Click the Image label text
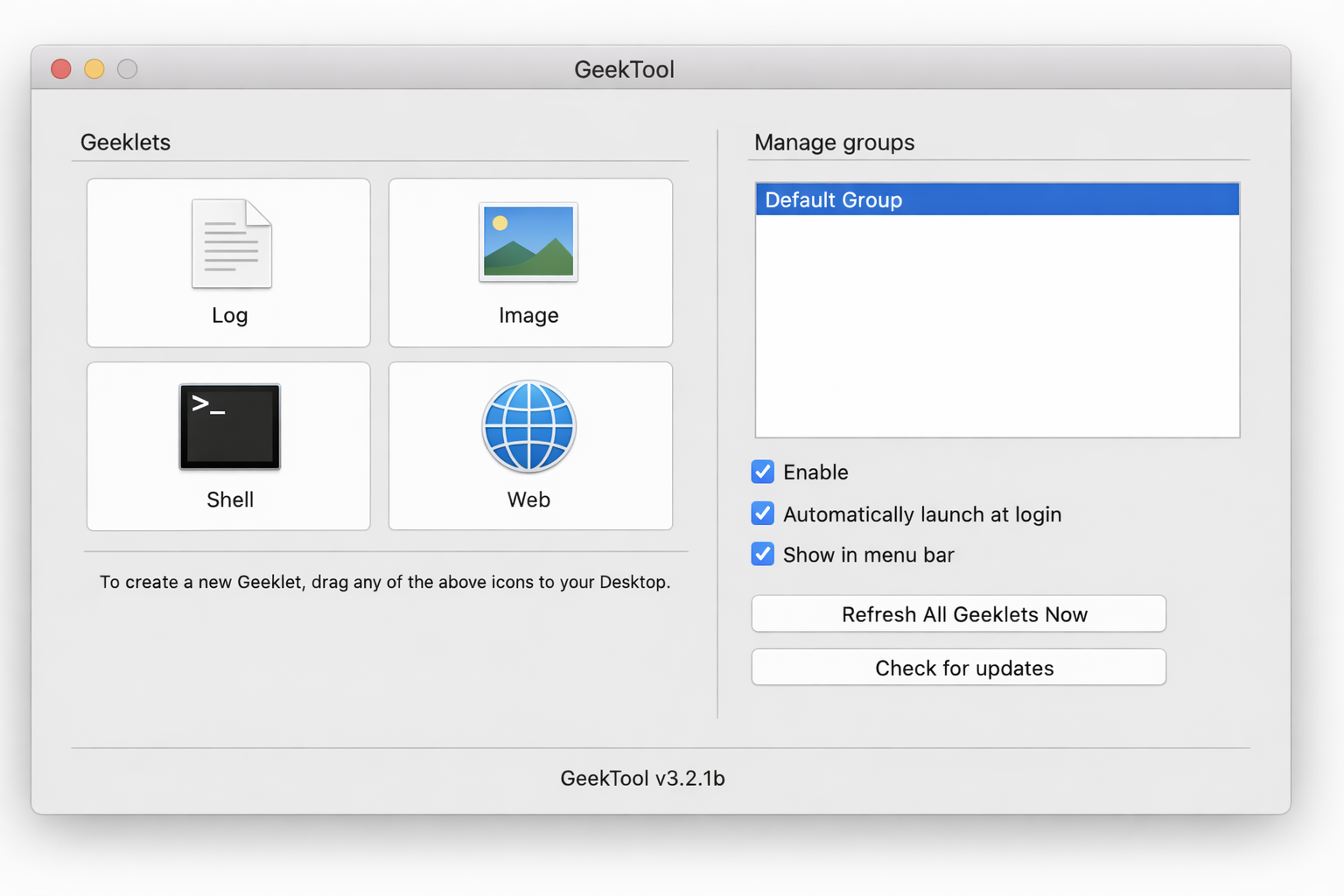Image resolution: width=1344 pixels, height=896 pixels. pyautogui.click(x=528, y=315)
